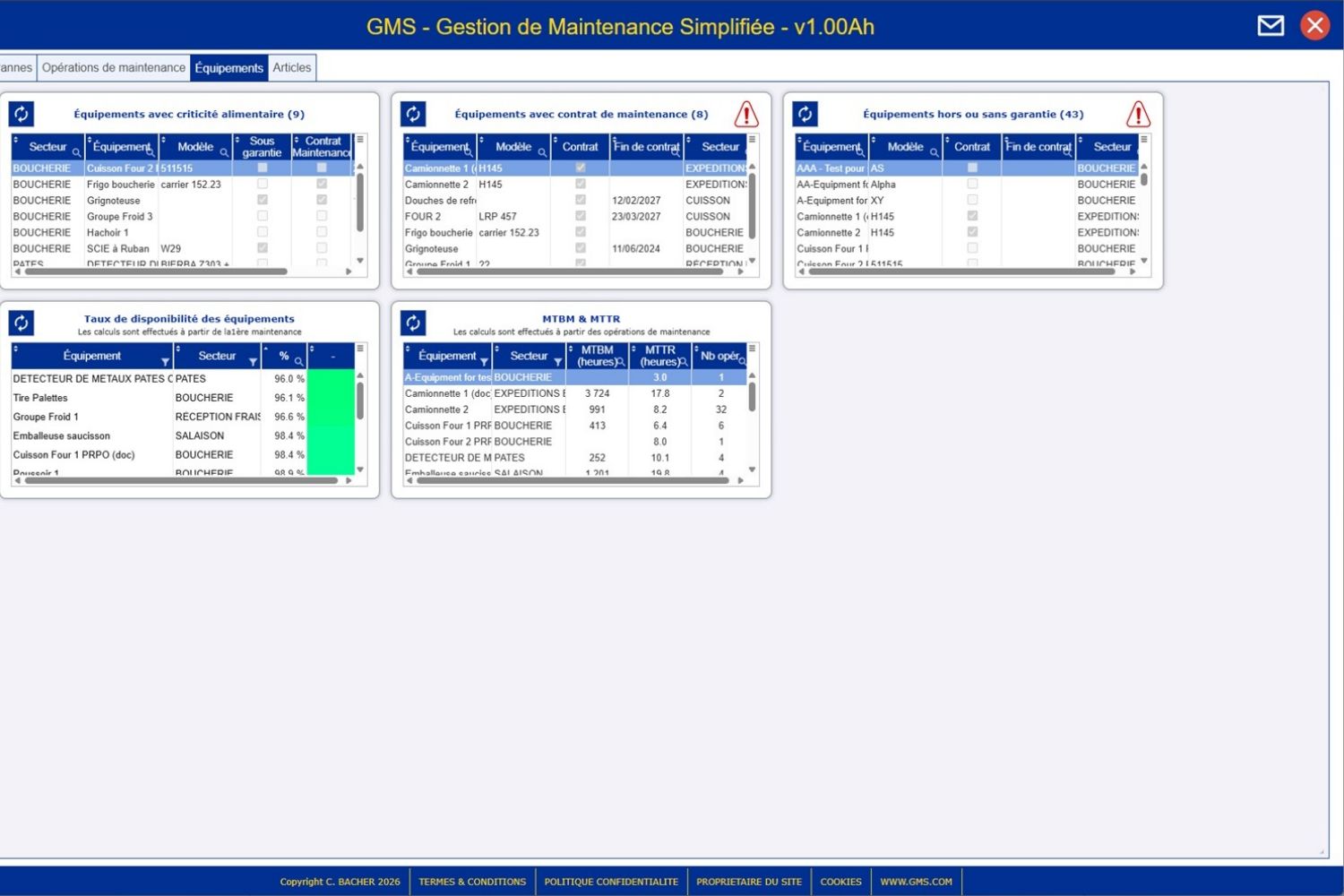
Task: Refresh the criticité alimentaire equipment panel
Action: pyautogui.click(x=22, y=114)
